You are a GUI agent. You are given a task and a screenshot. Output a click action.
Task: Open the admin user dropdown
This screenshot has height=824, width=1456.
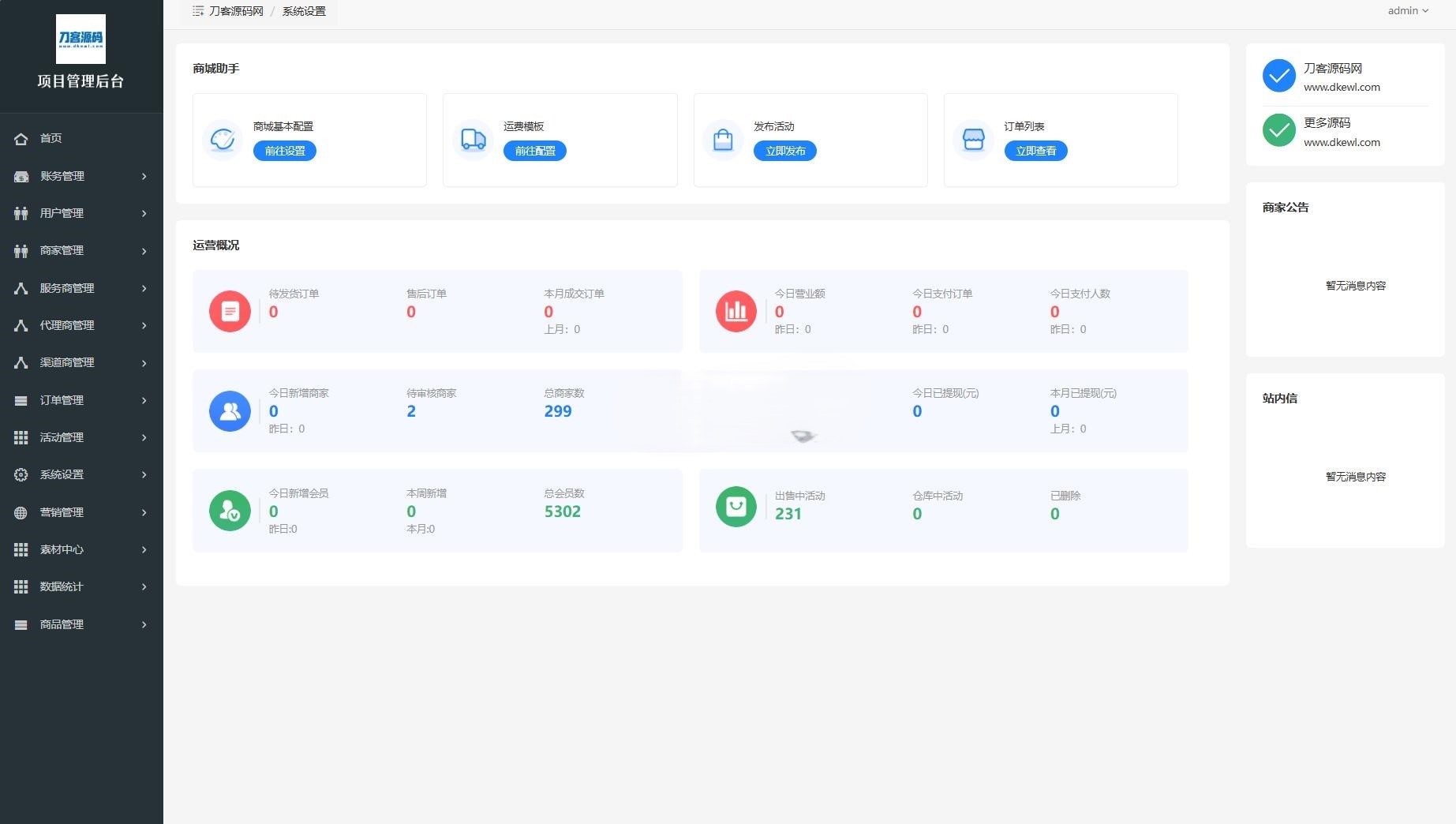[x=1407, y=11]
